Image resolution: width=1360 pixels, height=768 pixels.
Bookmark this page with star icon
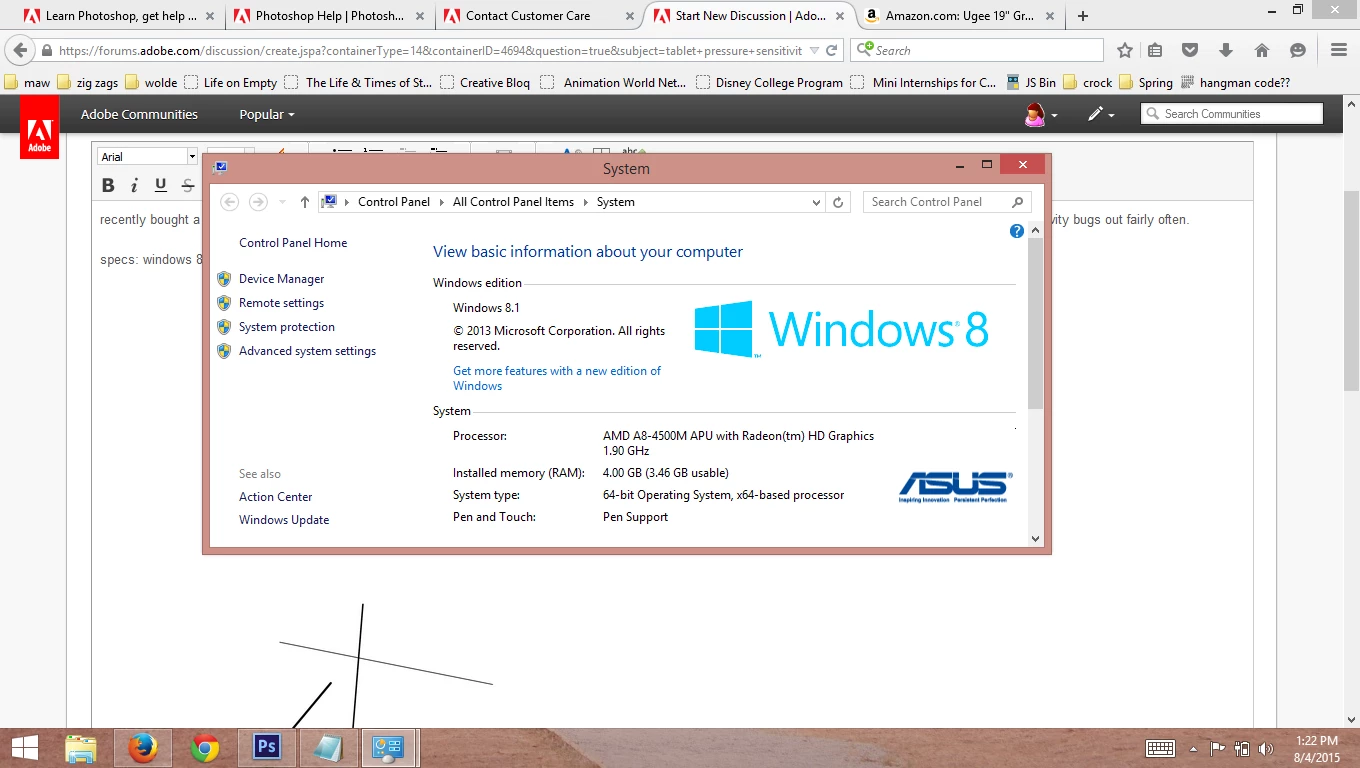point(1125,50)
